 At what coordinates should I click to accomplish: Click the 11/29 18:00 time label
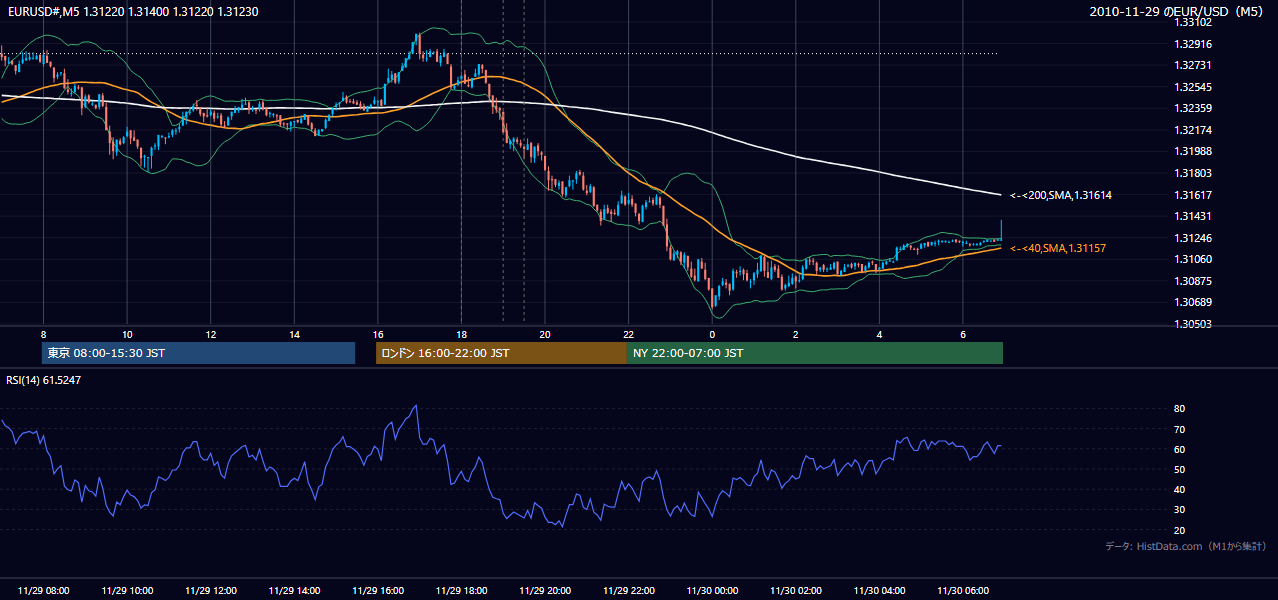[461, 591]
